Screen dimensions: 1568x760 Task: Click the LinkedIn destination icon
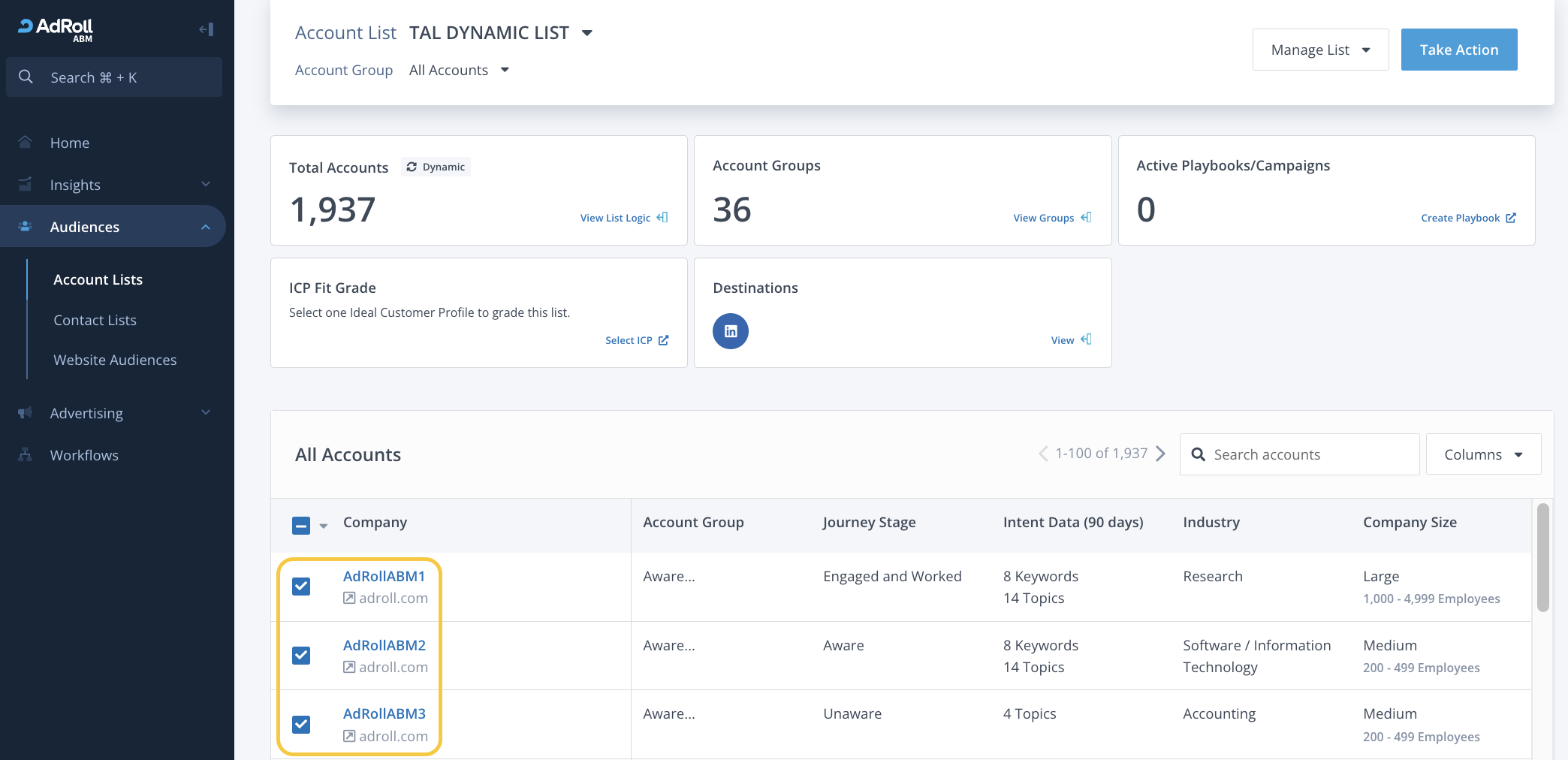730,331
